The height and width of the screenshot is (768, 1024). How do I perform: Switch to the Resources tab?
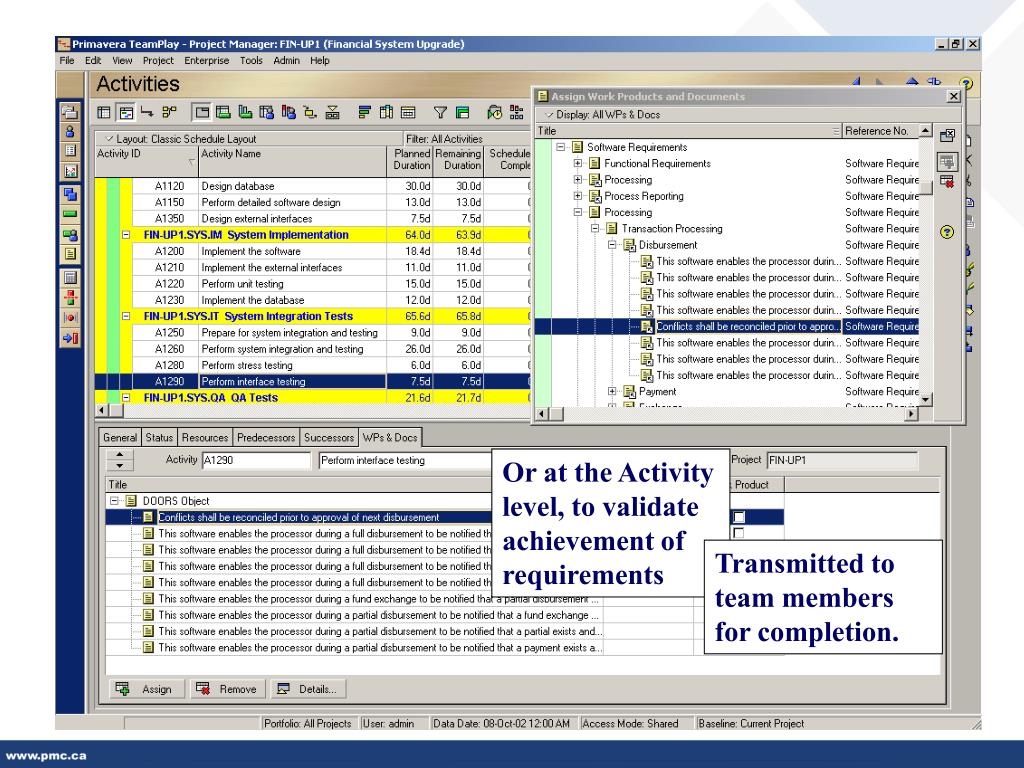click(x=204, y=438)
